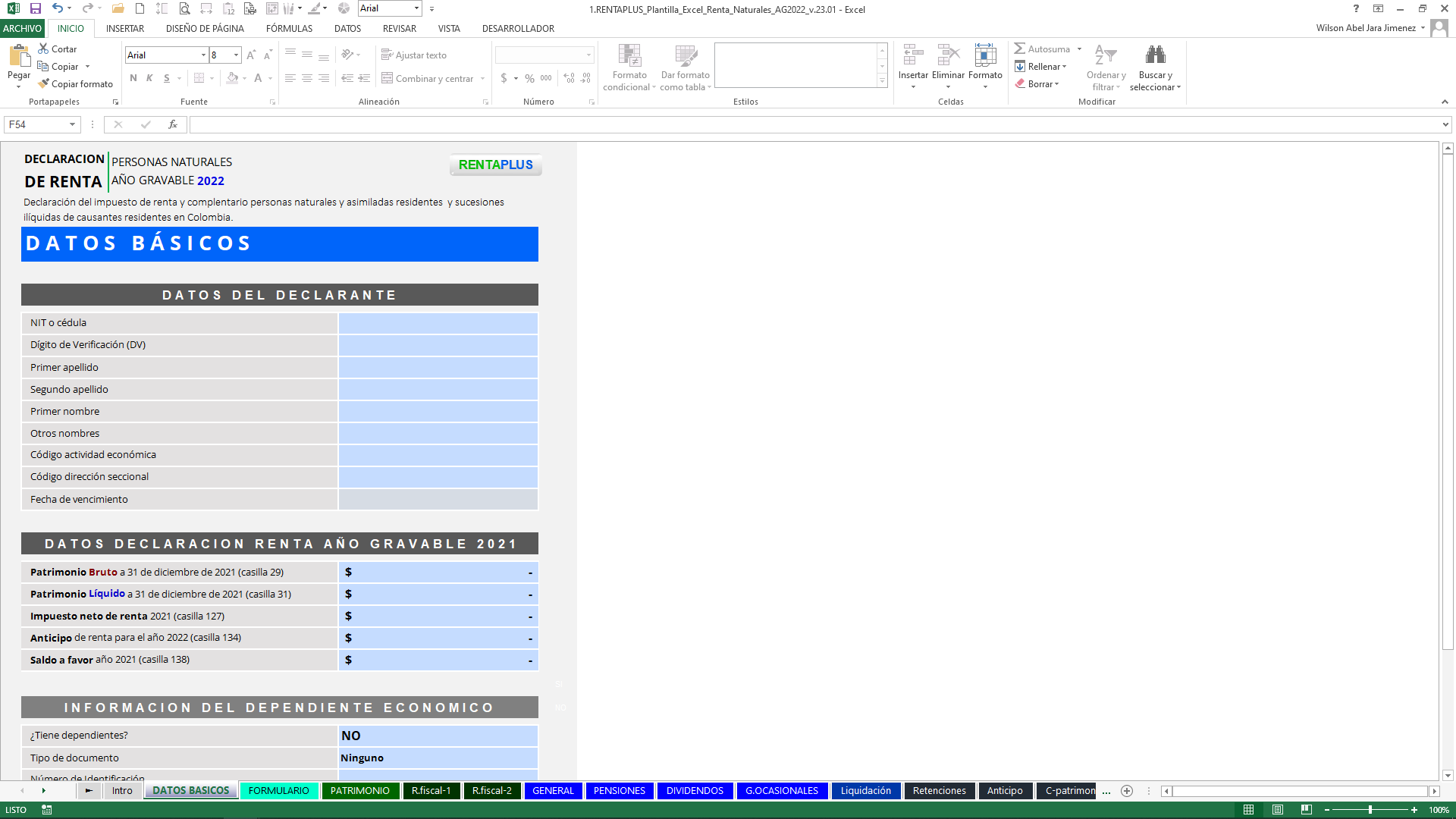The width and height of the screenshot is (1456, 819).
Task: Center text horizontally in Alineación group
Action: click(307, 78)
